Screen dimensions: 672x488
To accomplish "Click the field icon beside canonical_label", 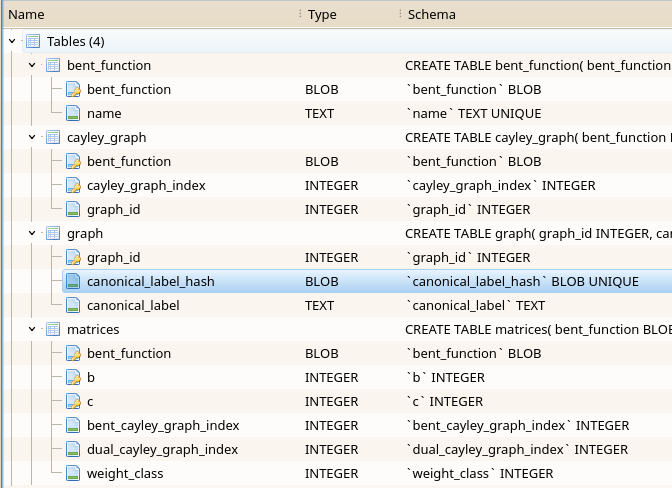I will pos(73,306).
